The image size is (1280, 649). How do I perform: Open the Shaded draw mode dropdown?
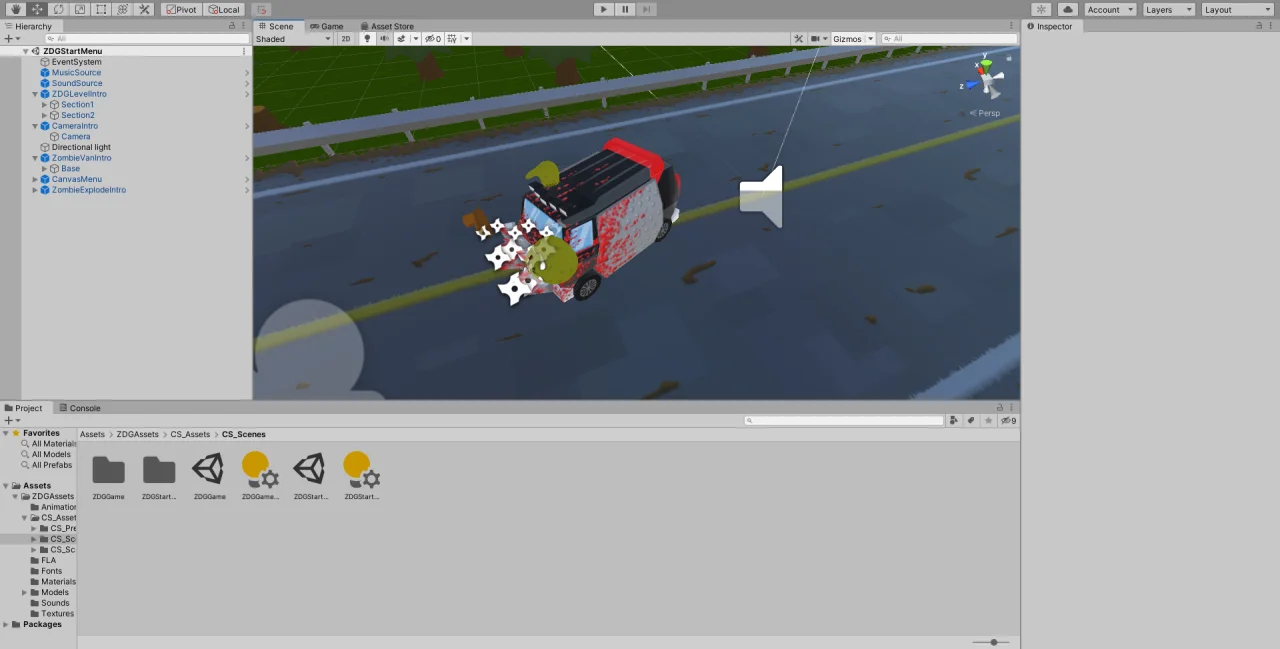tap(293, 39)
